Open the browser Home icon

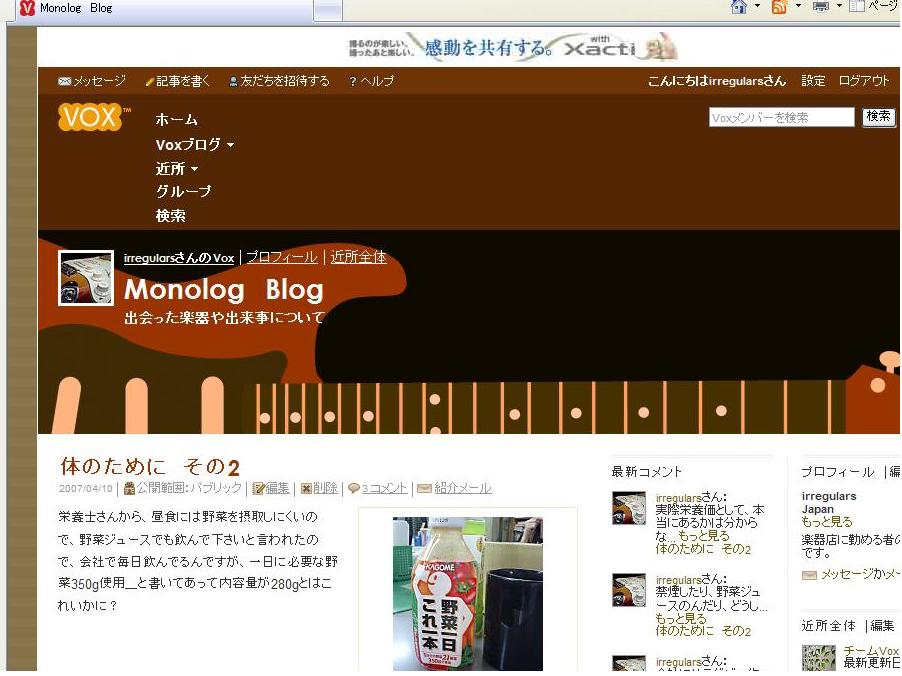click(x=739, y=7)
